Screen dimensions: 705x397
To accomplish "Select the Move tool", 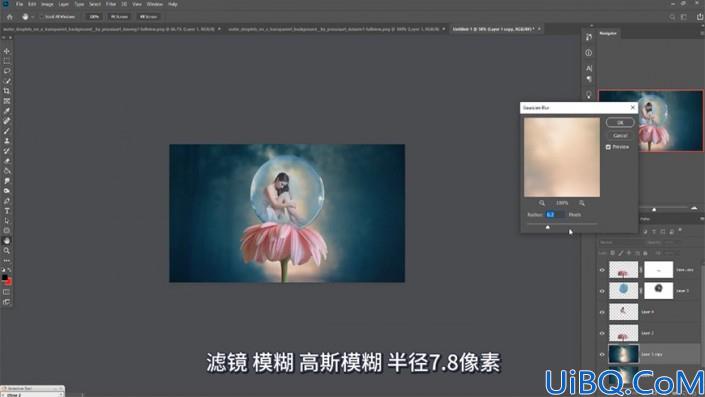I will 7,51.
